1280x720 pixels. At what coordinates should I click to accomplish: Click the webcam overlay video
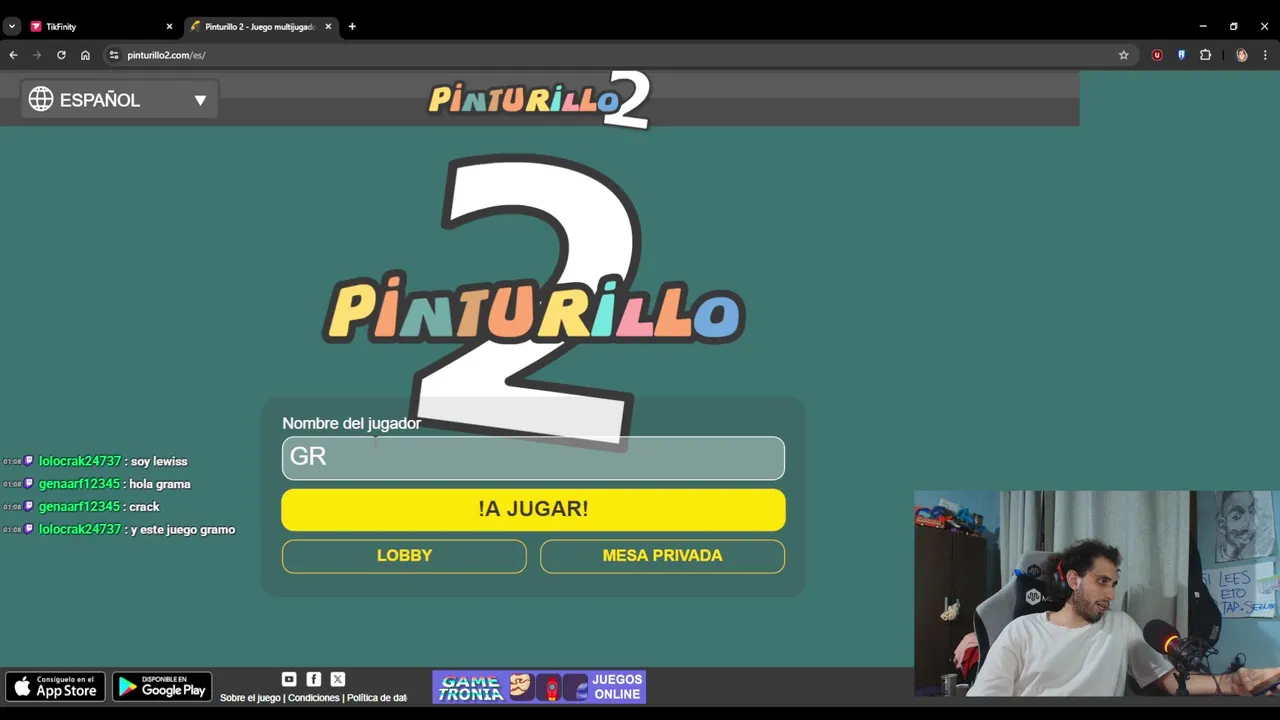point(1097,593)
